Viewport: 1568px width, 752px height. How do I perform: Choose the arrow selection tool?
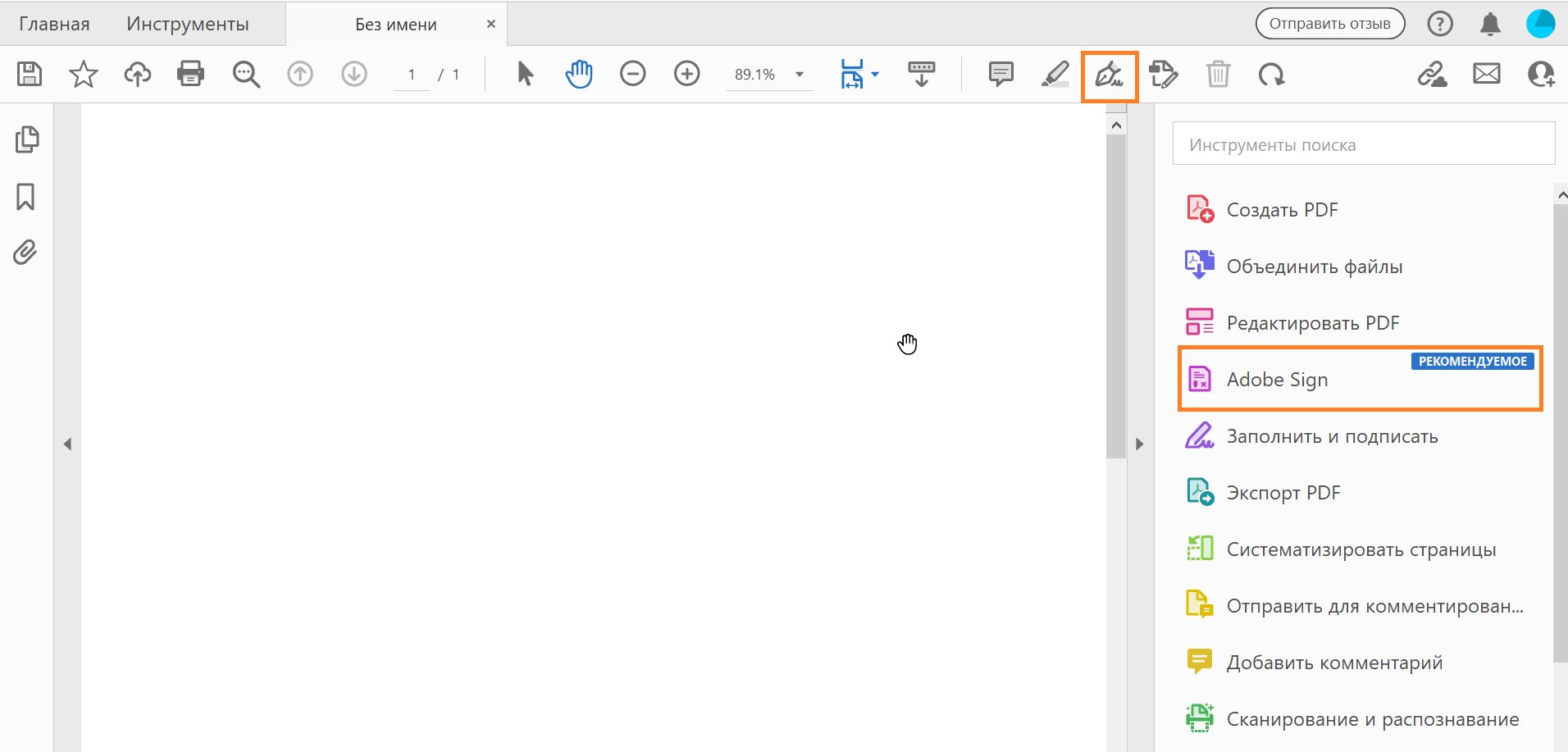[526, 74]
